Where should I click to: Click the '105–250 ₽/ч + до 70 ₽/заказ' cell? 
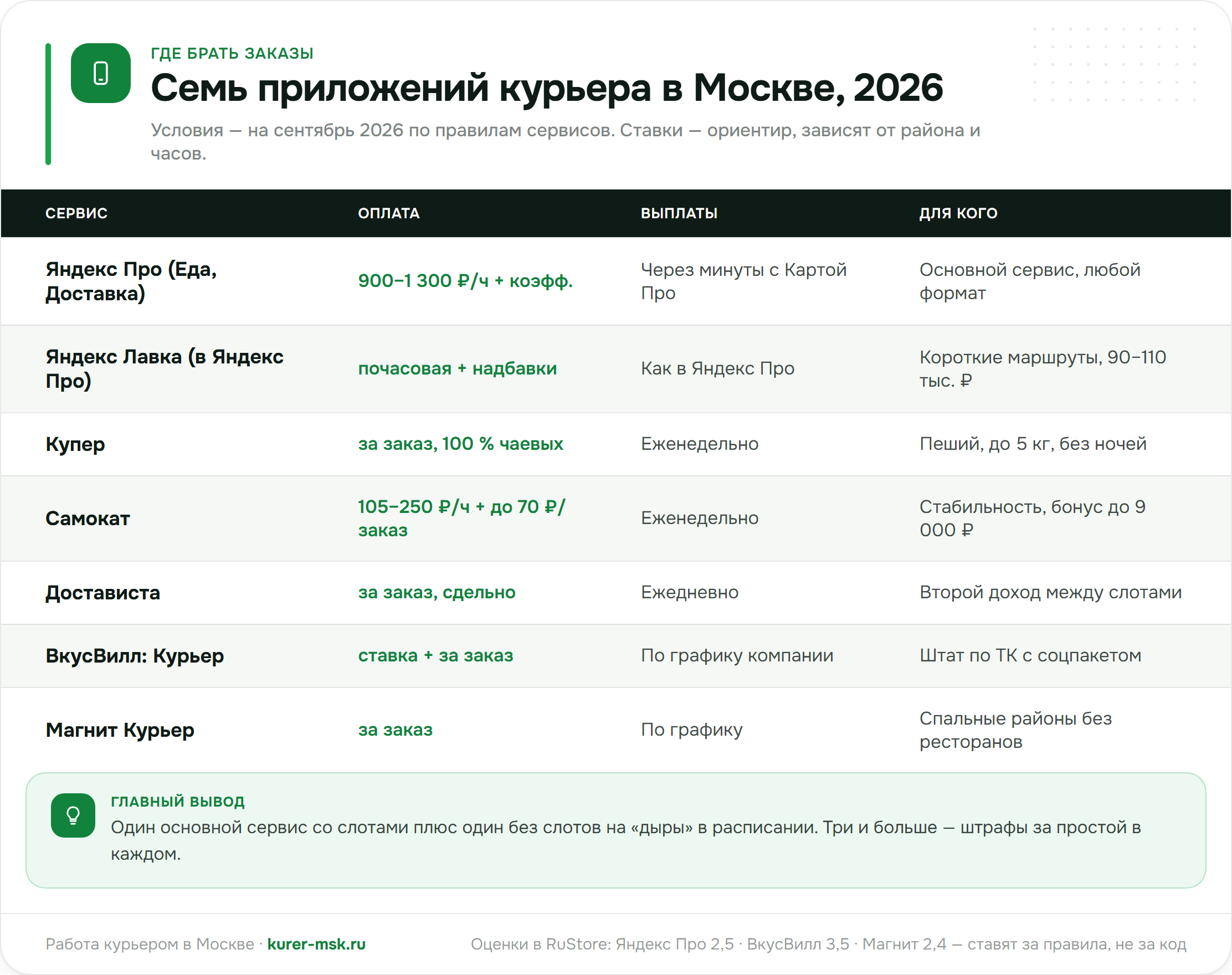pos(462,519)
